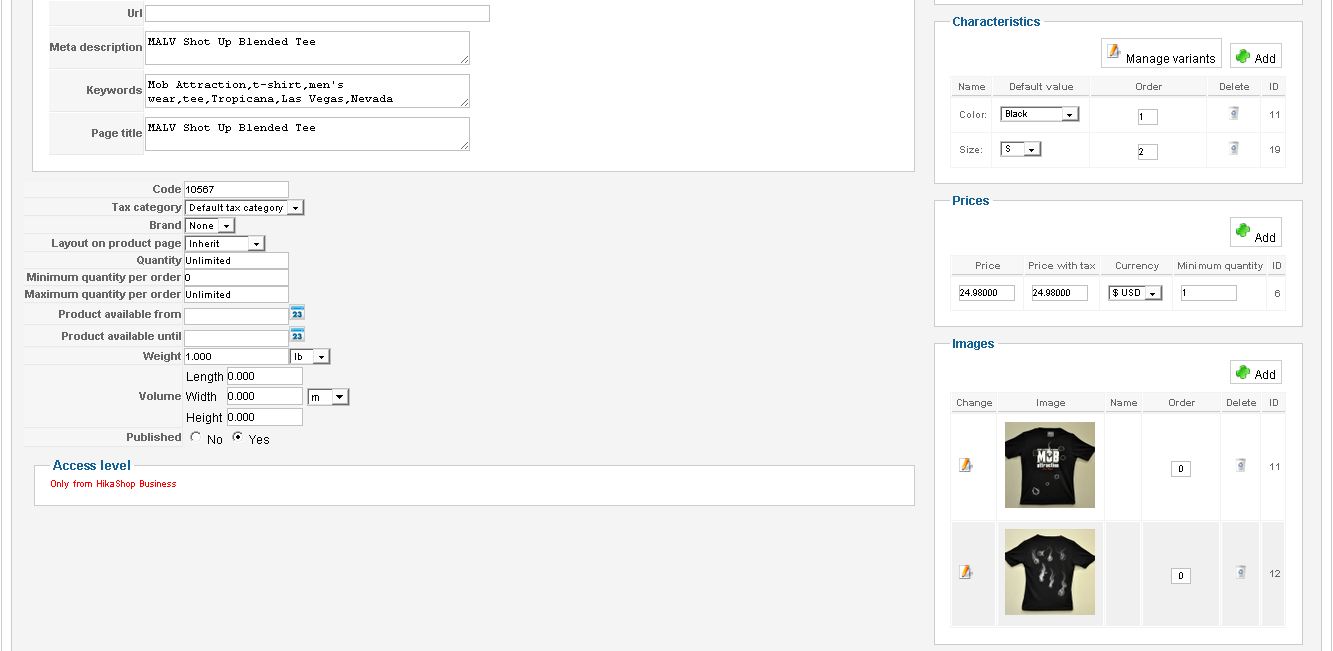Set Published to Yes

click(237, 438)
